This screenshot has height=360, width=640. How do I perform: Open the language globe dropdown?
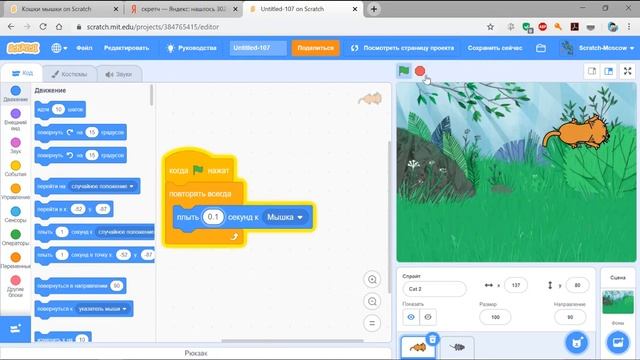click(x=59, y=48)
